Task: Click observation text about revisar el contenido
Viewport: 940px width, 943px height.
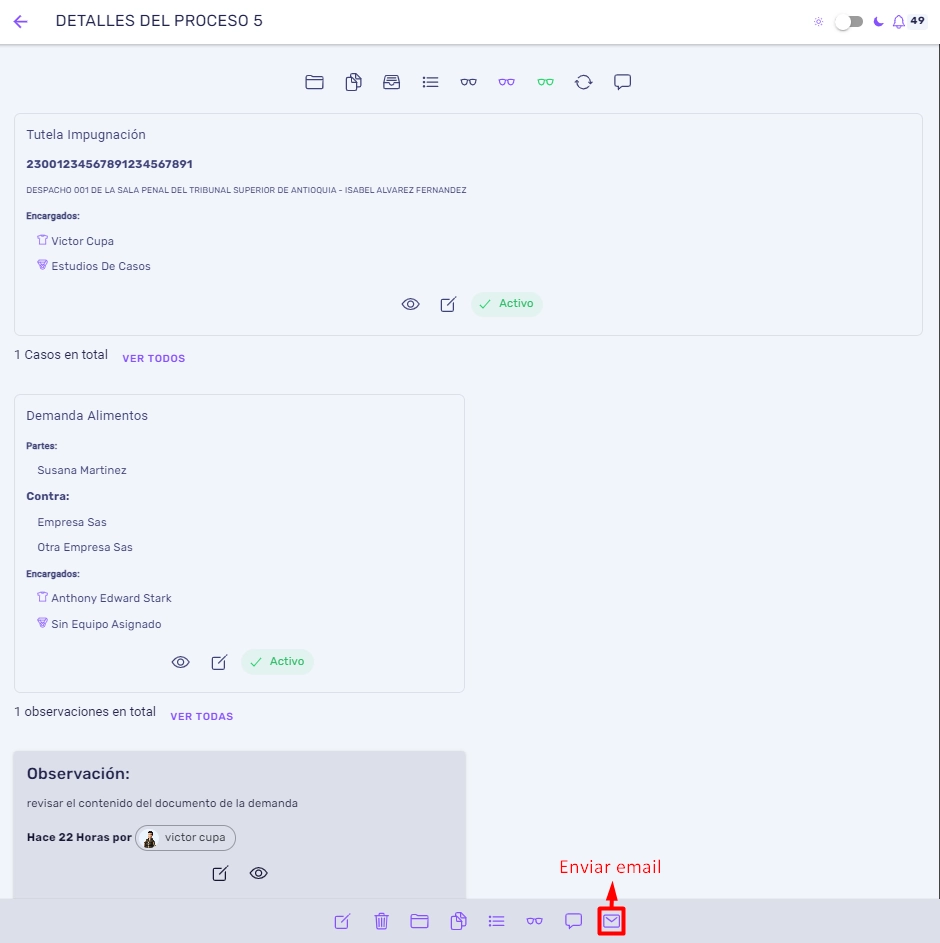Action: coord(162,803)
